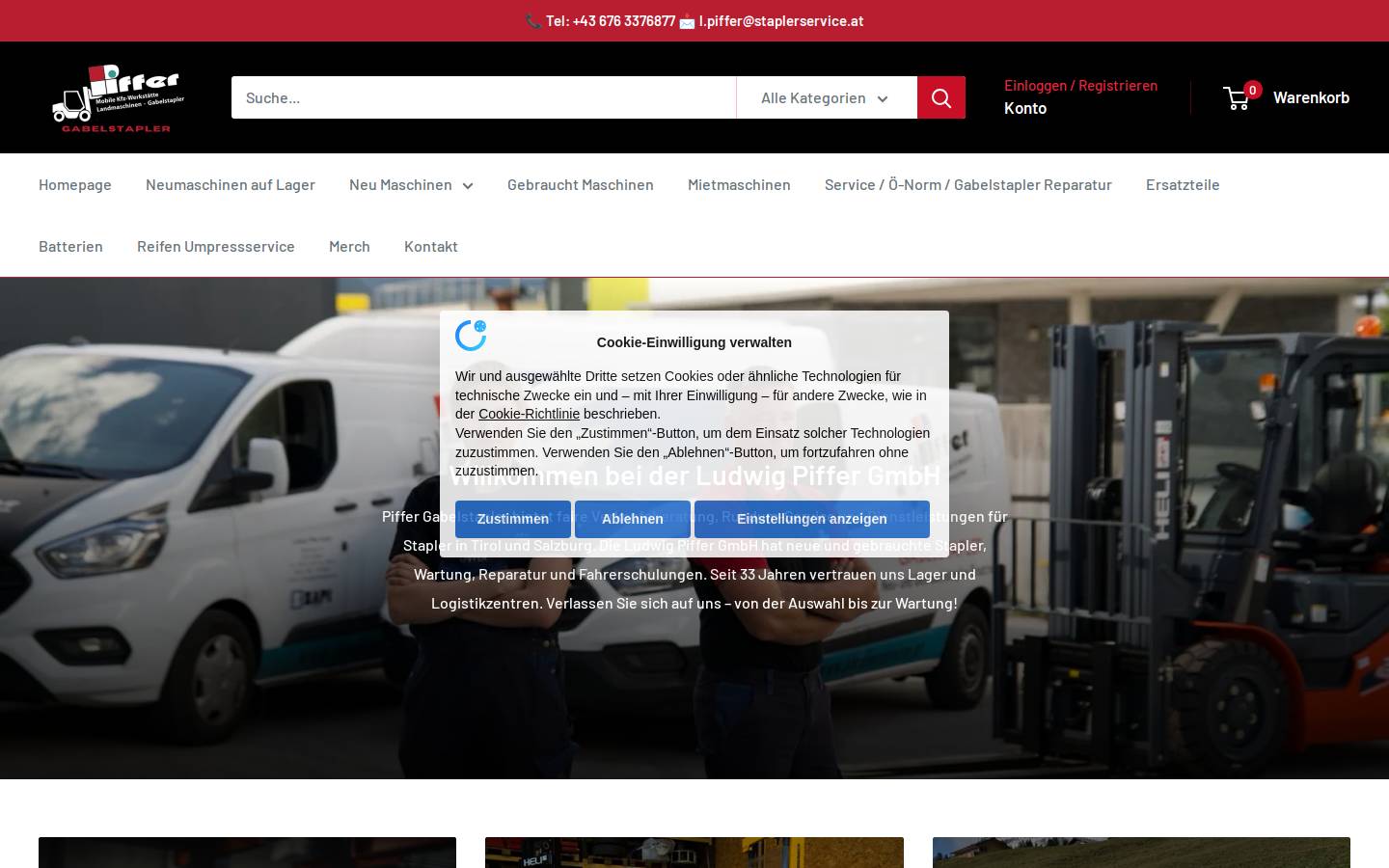Expand the Neu Maschinen menu
The image size is (1389, 868).
411,184
